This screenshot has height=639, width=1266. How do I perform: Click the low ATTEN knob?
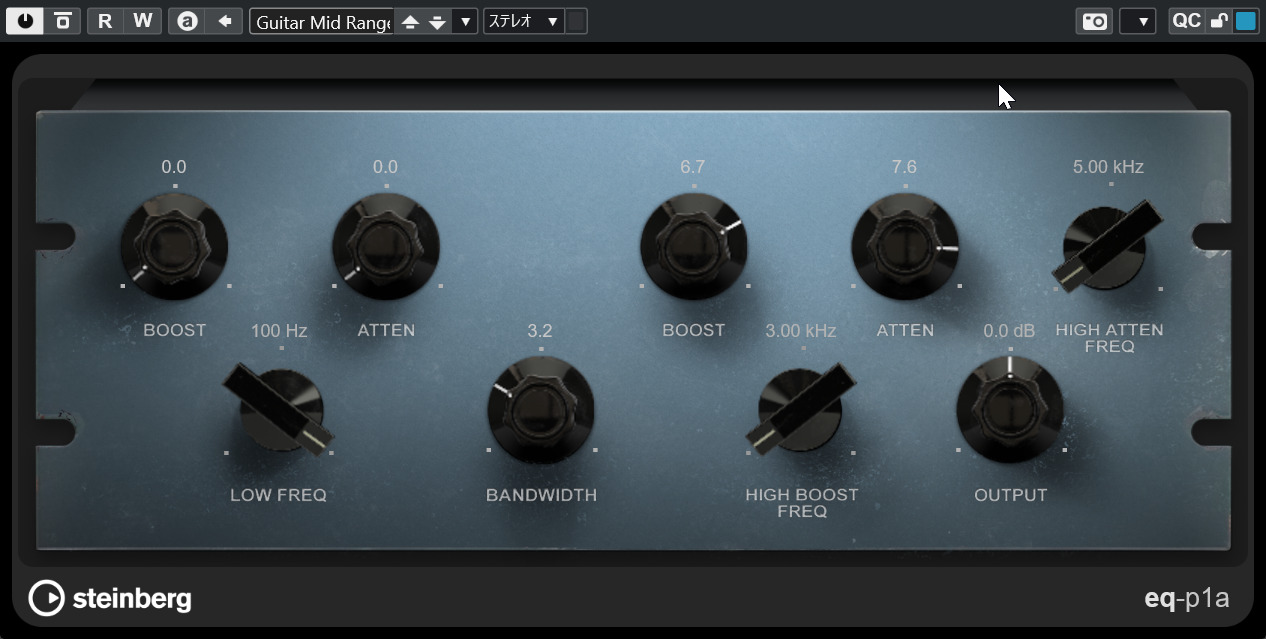click(386, 245)
